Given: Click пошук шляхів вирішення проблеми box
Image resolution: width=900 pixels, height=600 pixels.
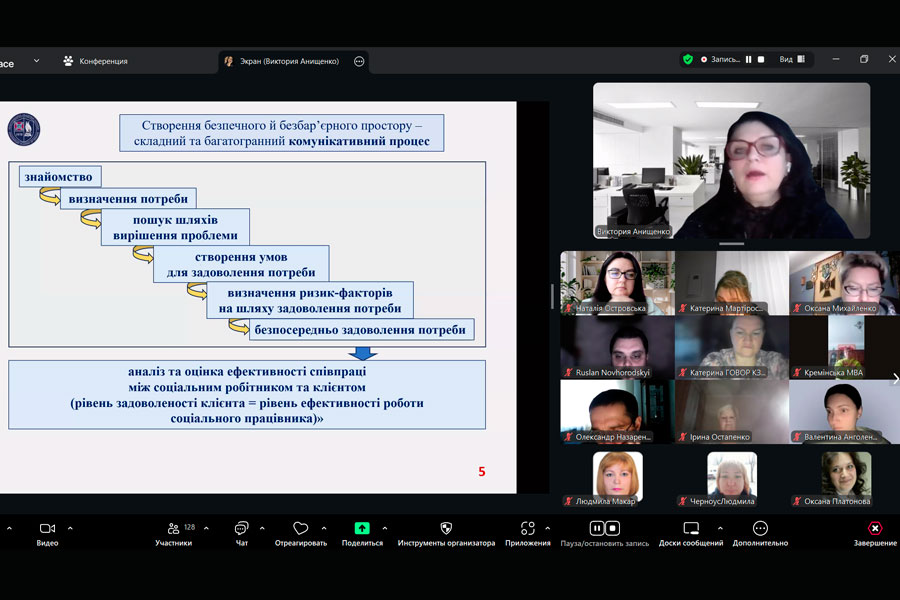Looking at the screenshot, I should 175,227.
